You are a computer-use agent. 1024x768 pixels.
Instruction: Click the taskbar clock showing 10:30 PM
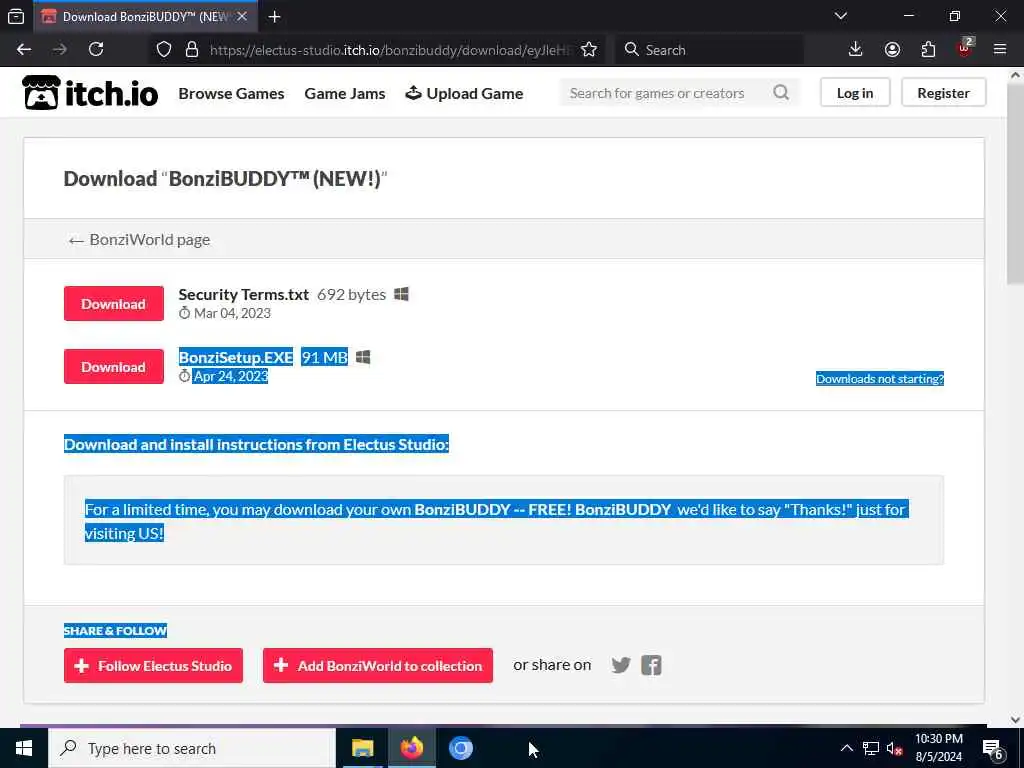(x=938, y=748)
